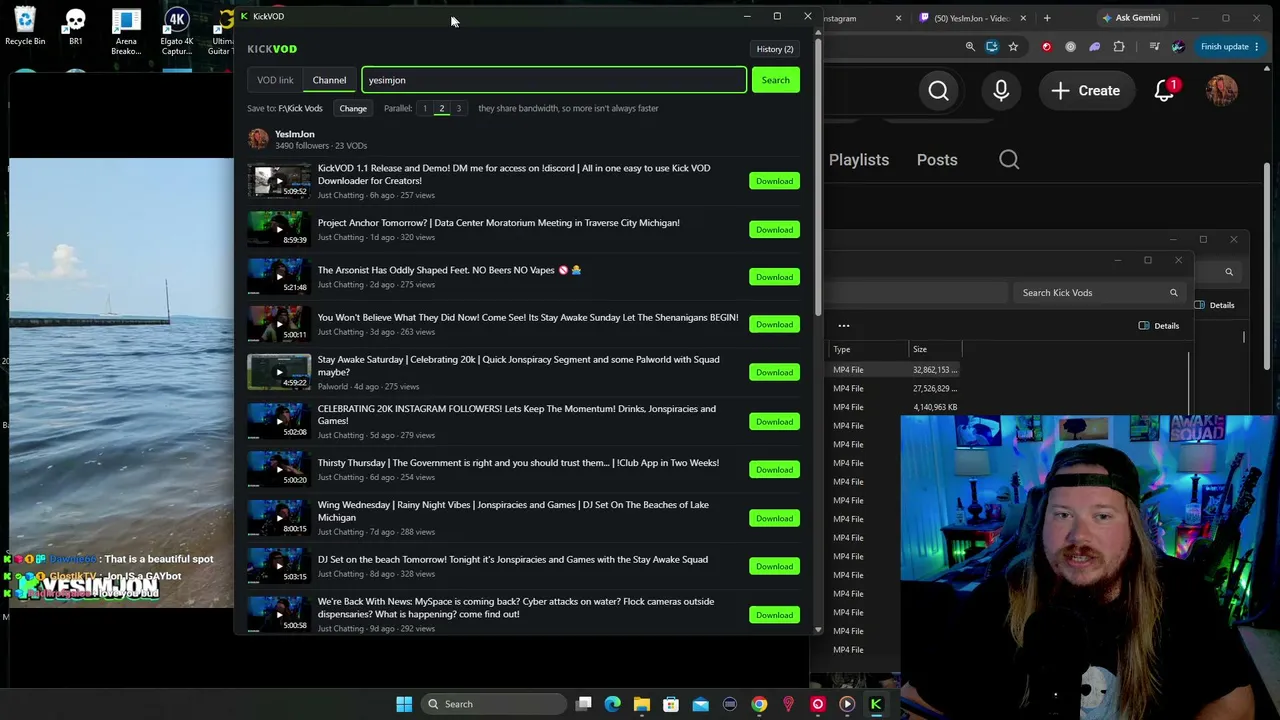The height and width of the screenshot is (720, 1280).
Task: Launch Microsoft Edge from taskbar
Action: (613, 704)
